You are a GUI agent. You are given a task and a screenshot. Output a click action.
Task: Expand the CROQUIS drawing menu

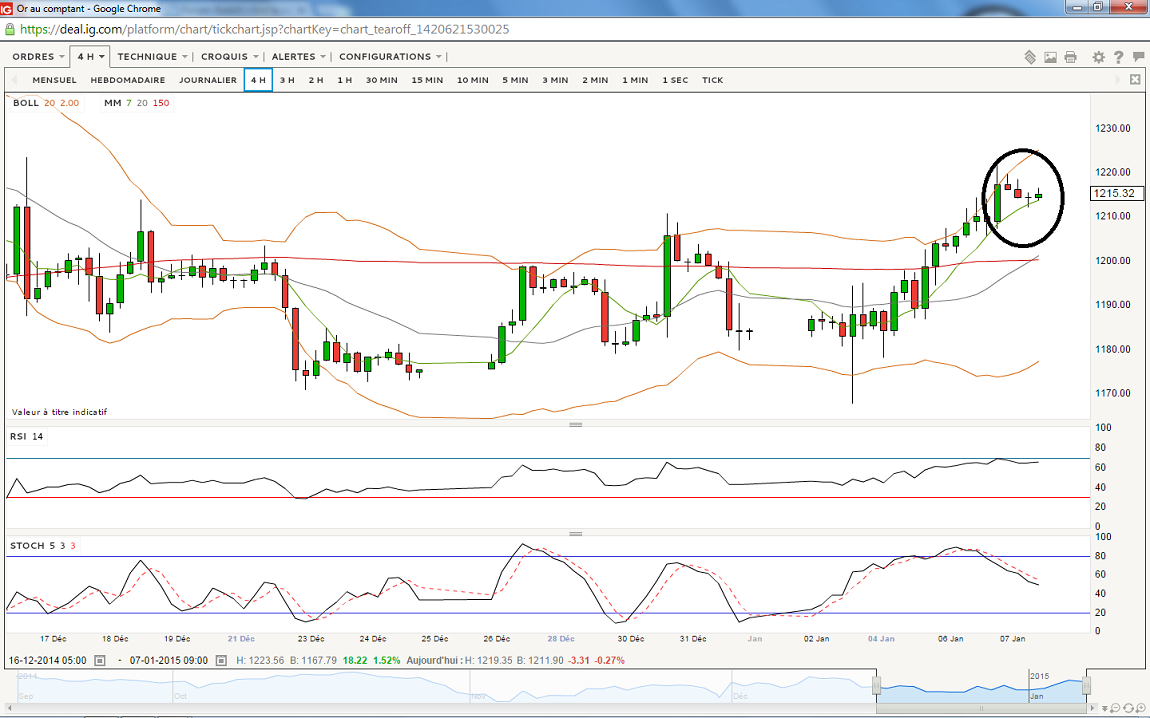[229, 56]
